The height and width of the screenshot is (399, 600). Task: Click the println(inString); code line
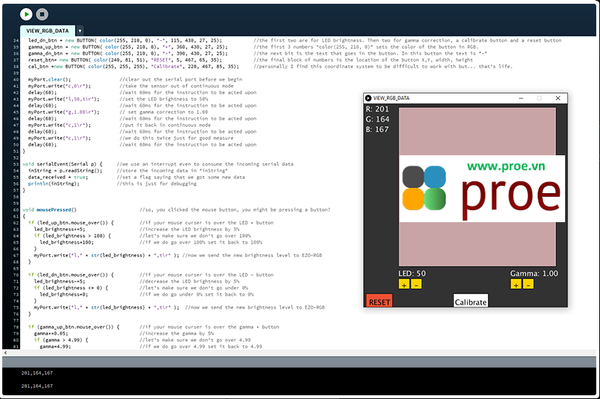54,184
